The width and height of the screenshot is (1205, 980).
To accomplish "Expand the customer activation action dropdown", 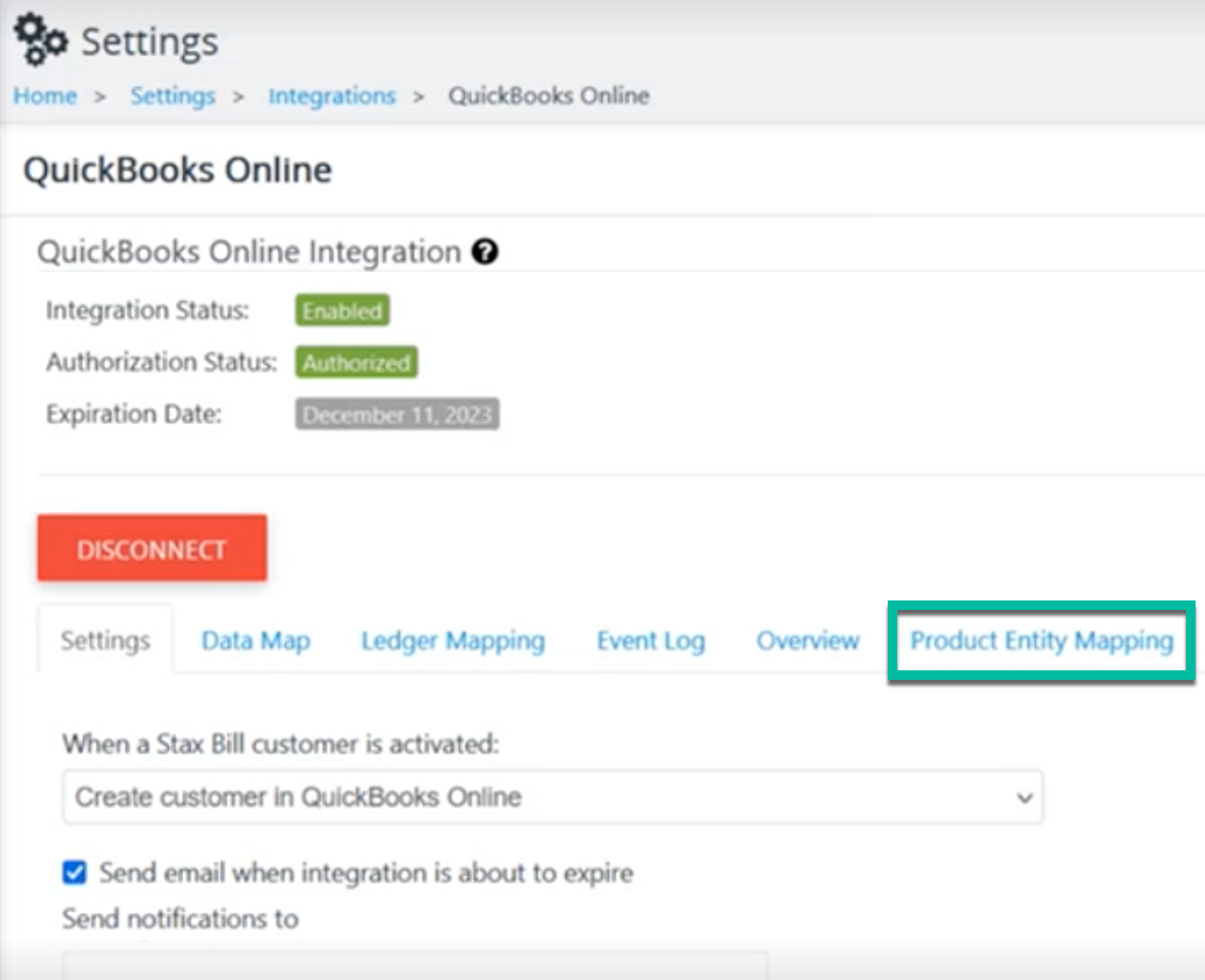I will pyautogui.click(x=552, y=797).
